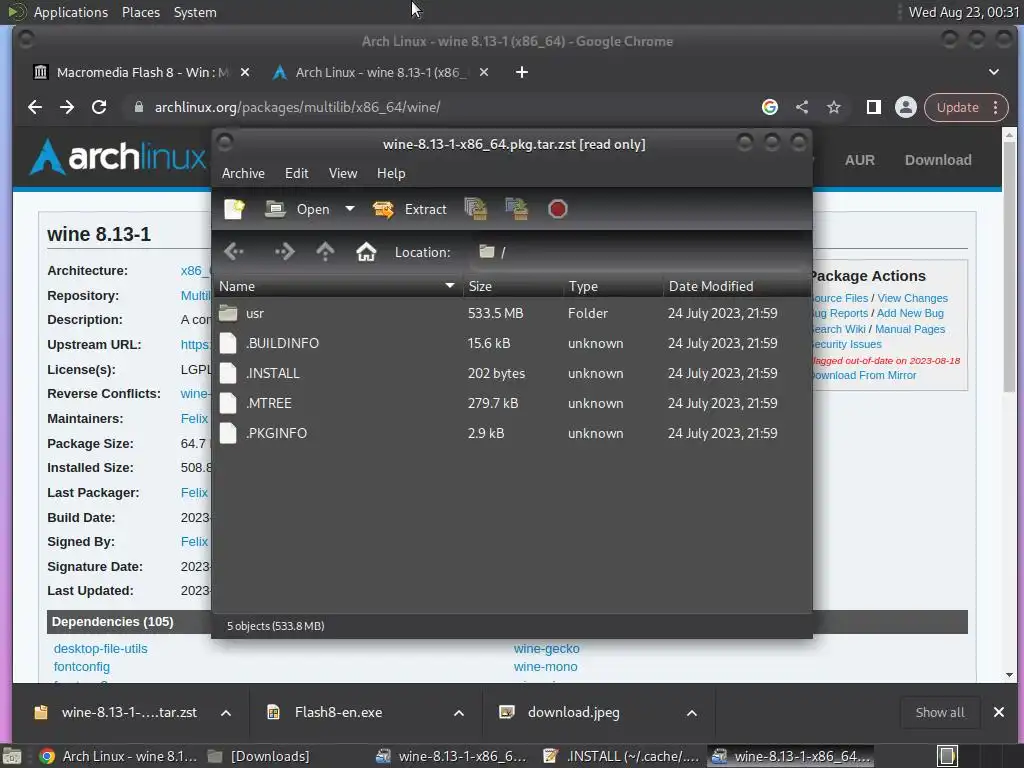Select the .MTREE file

(x=512, y=404)
